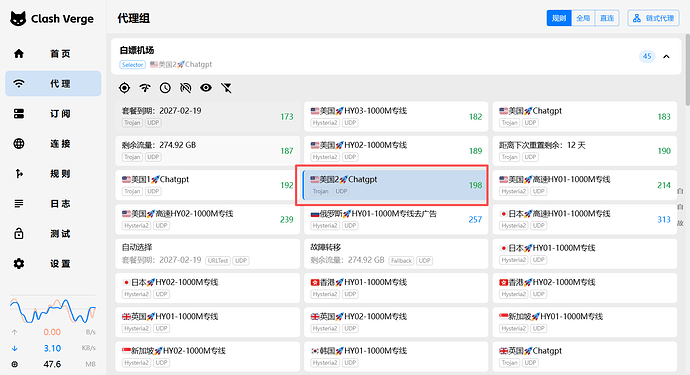Click delay value 257 of 俄罗斯 node
Image resolution: width=690 pixels, height=375 pixels.
[475, 220]
